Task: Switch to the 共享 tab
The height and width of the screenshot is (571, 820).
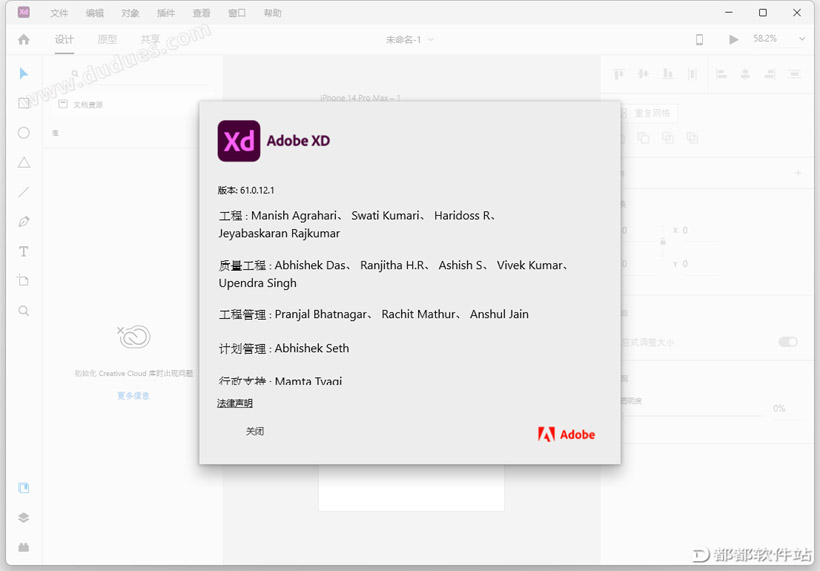Action: (150, 39)
